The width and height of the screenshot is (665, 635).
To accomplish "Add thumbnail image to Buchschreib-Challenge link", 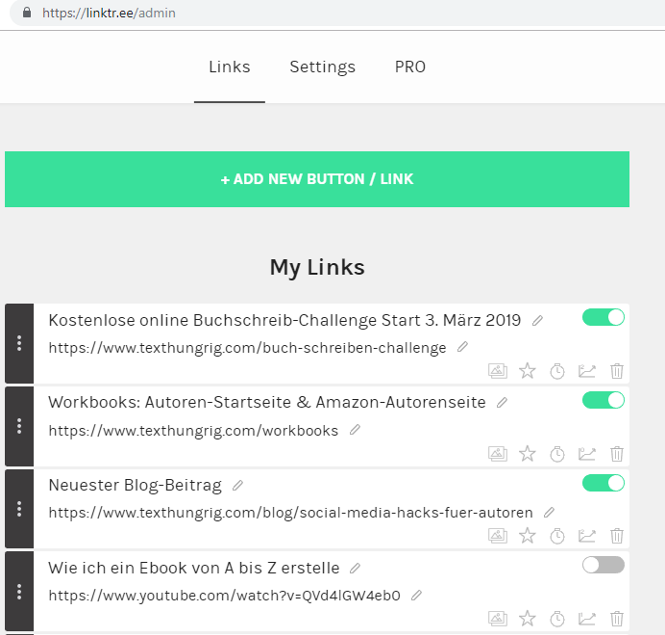I will point(497,371).
